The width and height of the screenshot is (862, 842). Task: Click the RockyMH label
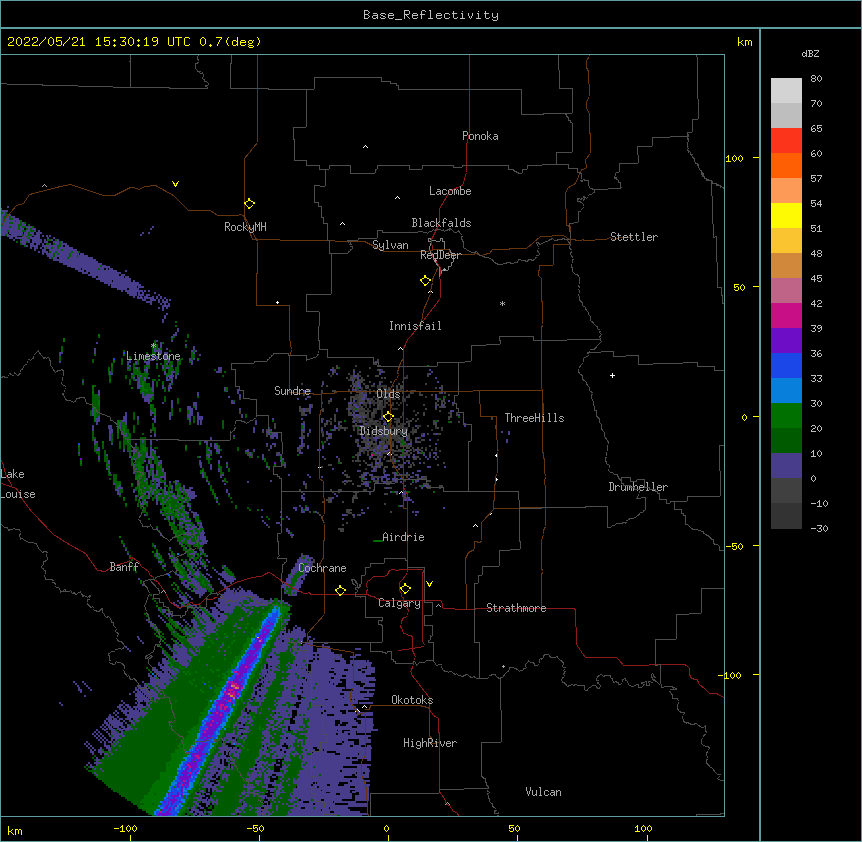pos(245,227)
